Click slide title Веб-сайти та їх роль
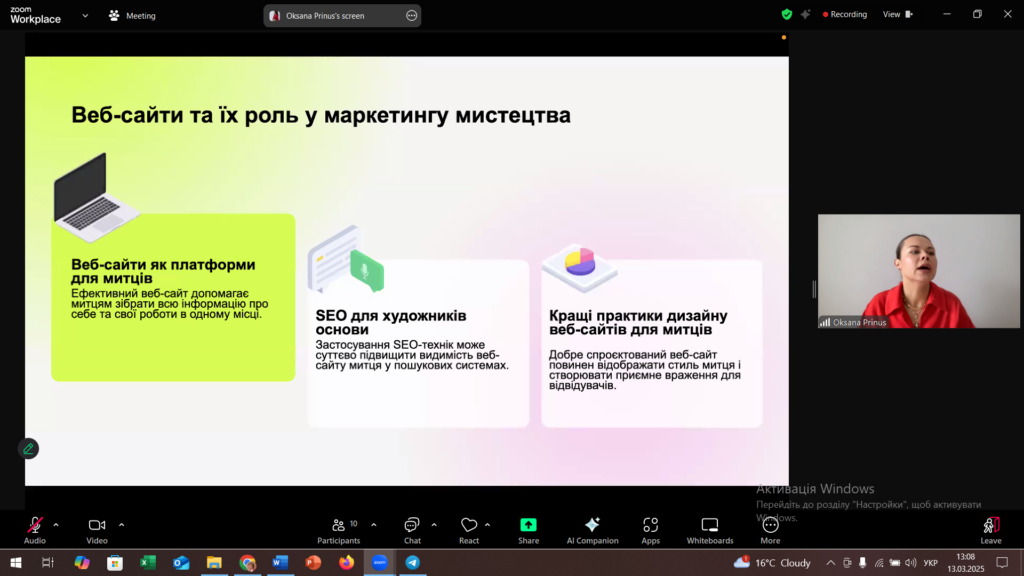1024x576 pixels. pyautogui.click(x=321, y=115)
